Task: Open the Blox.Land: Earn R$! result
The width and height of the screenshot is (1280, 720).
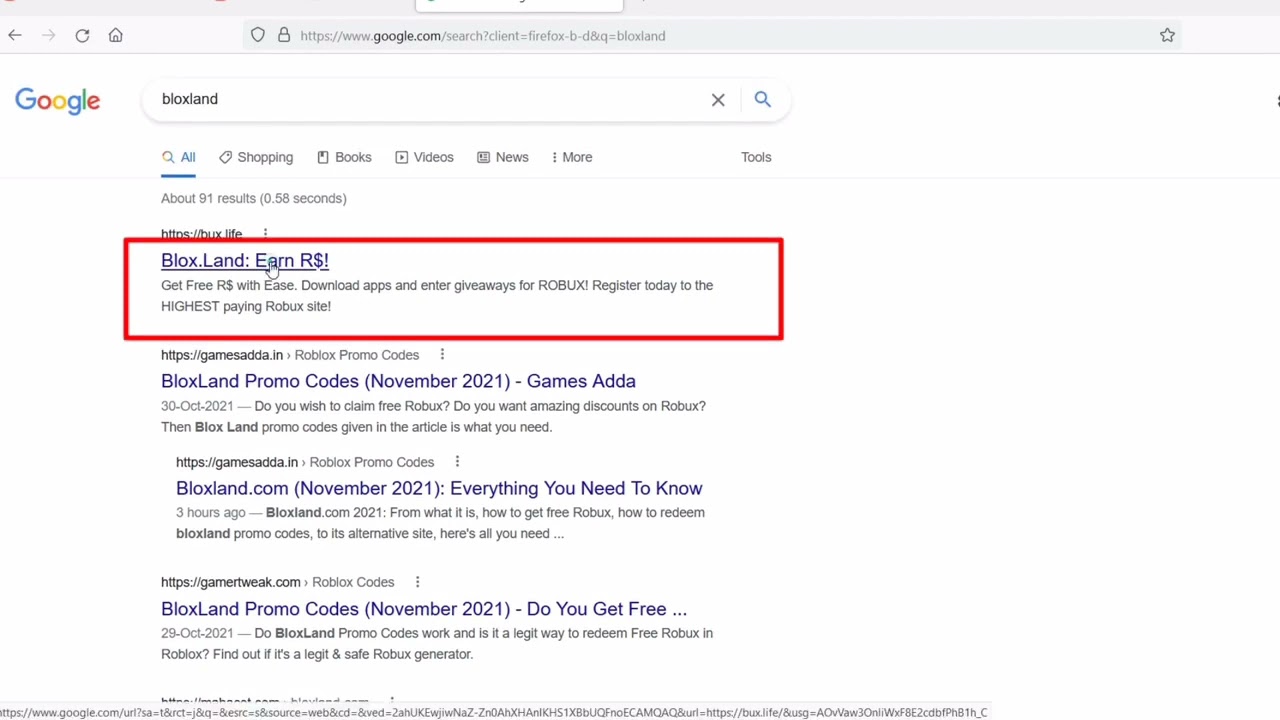Action: pyautogui.click(x=245, y=261)
